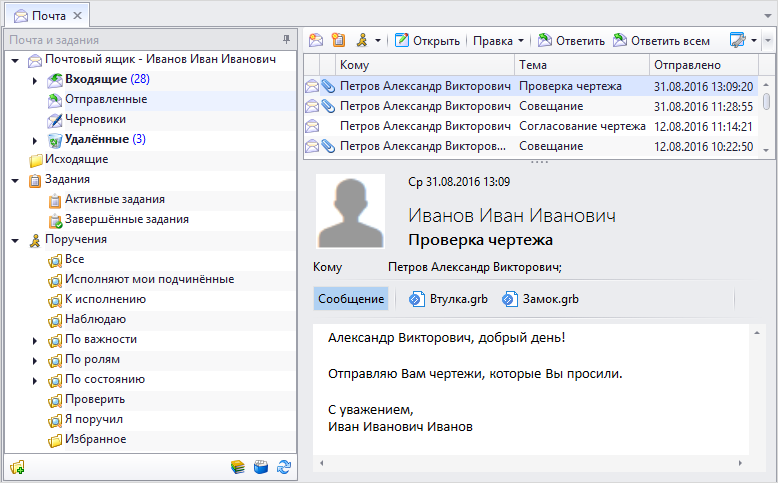Expand the По важности tree node

(35, 340)
